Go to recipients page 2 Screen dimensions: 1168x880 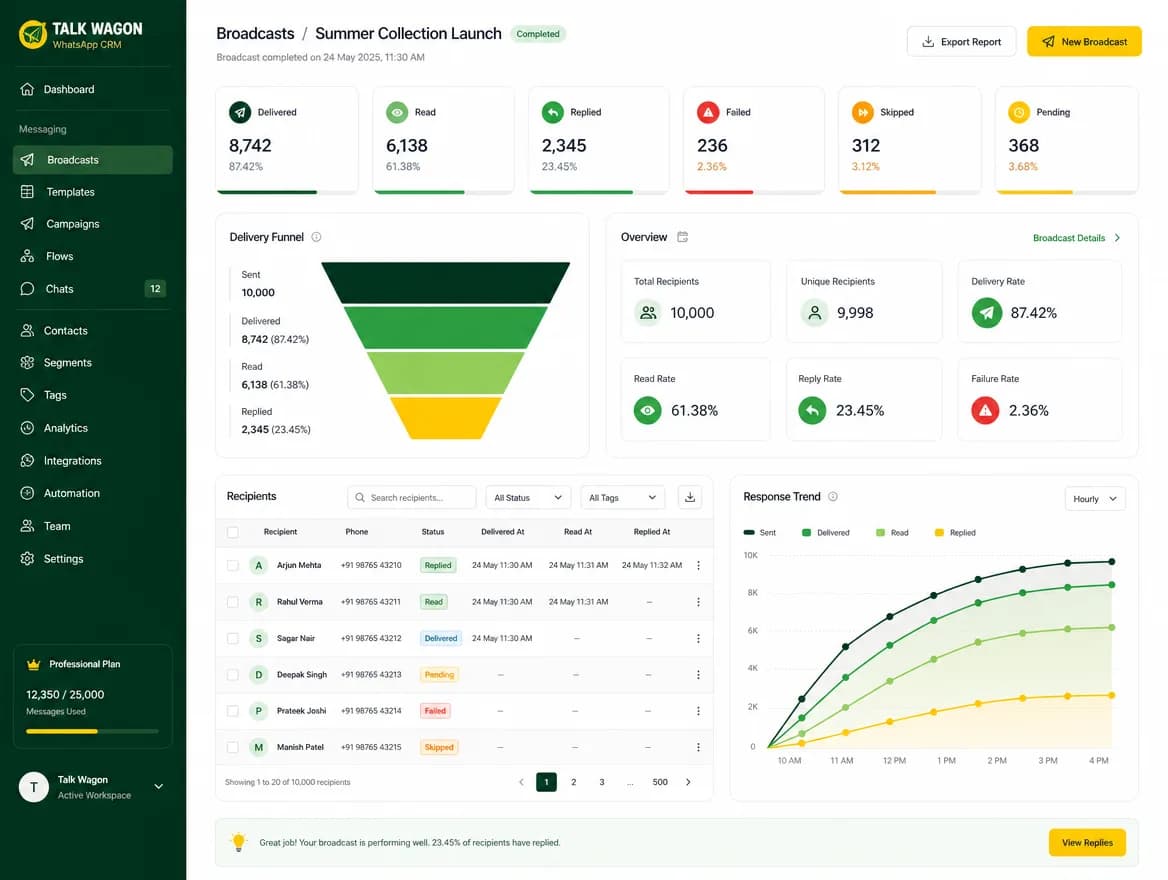coord(574,782)
